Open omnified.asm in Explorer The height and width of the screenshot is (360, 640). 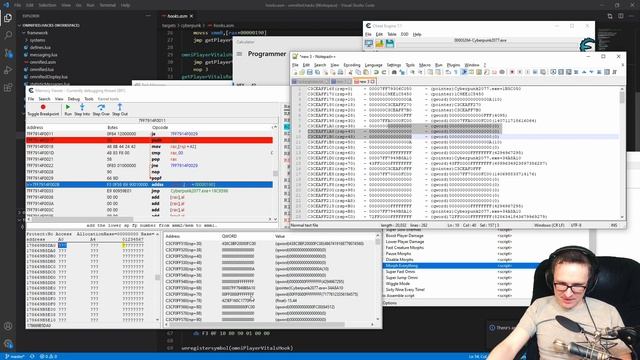[42, 62]
